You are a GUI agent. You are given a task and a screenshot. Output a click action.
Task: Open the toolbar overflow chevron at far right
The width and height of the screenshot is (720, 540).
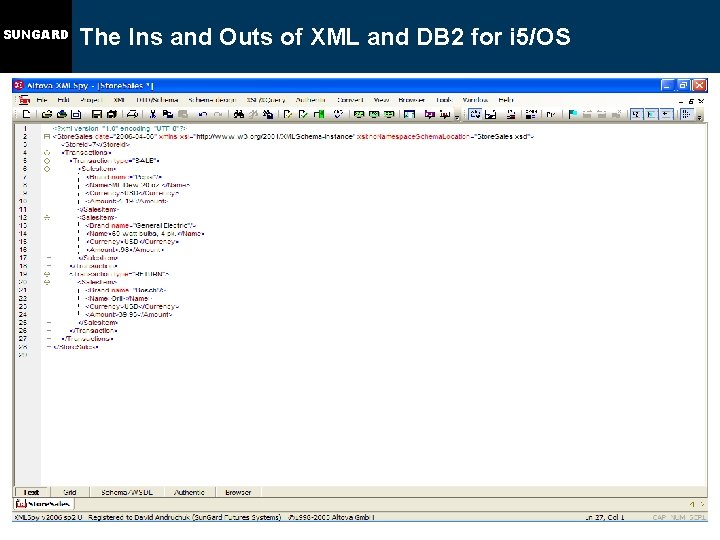(699, 118)
